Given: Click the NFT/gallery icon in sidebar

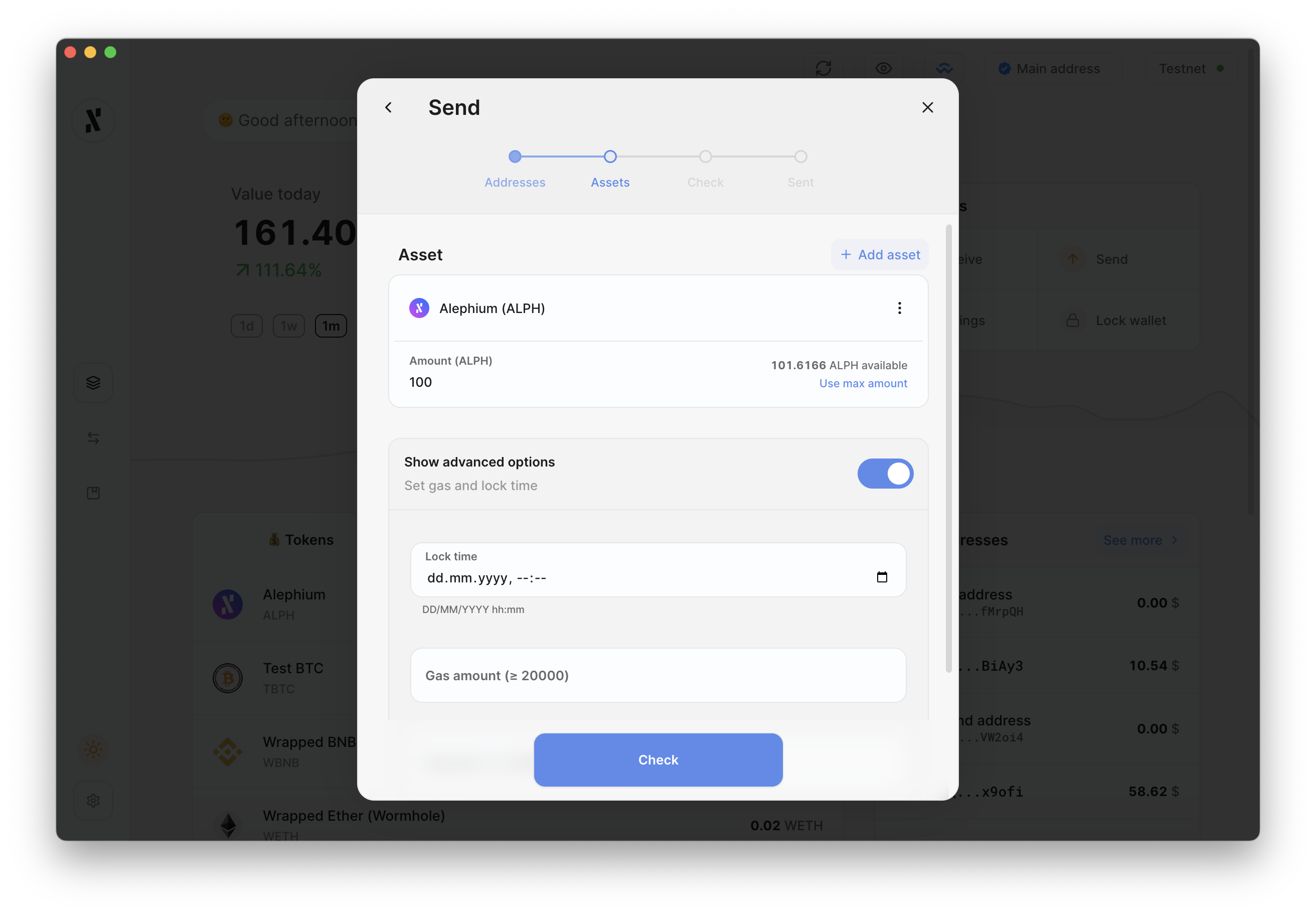Looking at the screenshot, I should (x=94, y=493).
